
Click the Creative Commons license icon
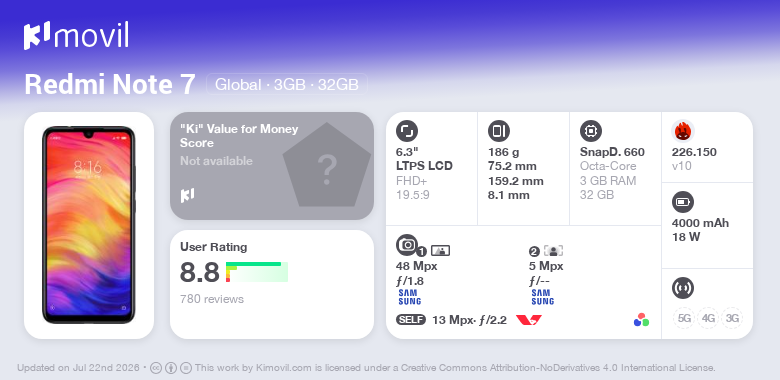[x=156, y=368]
